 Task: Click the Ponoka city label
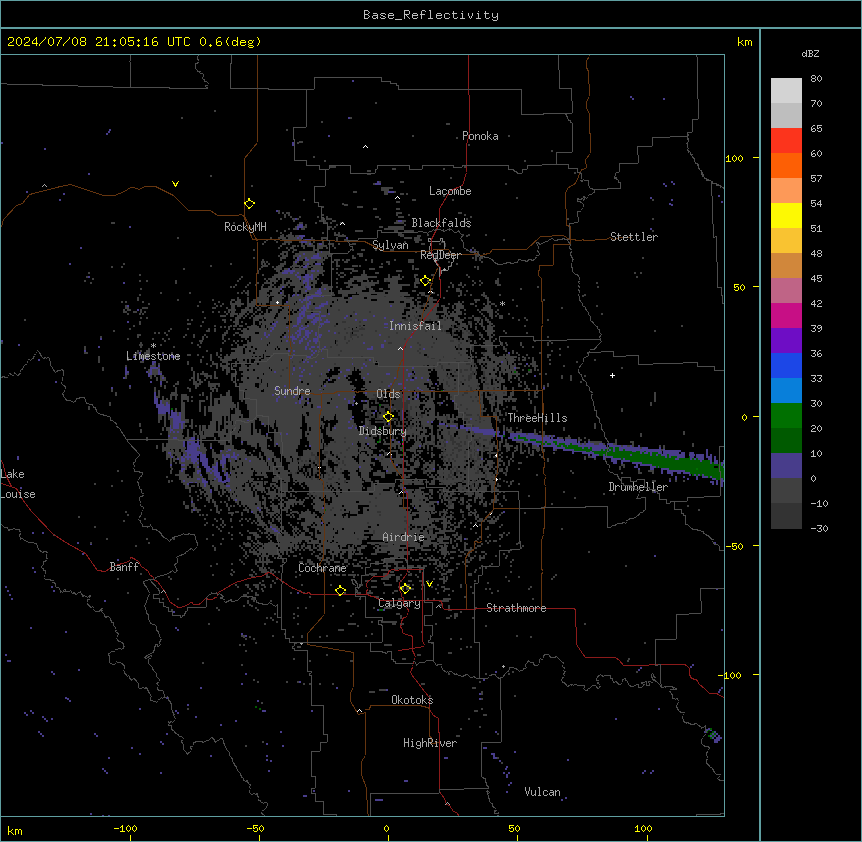(480, 136)
